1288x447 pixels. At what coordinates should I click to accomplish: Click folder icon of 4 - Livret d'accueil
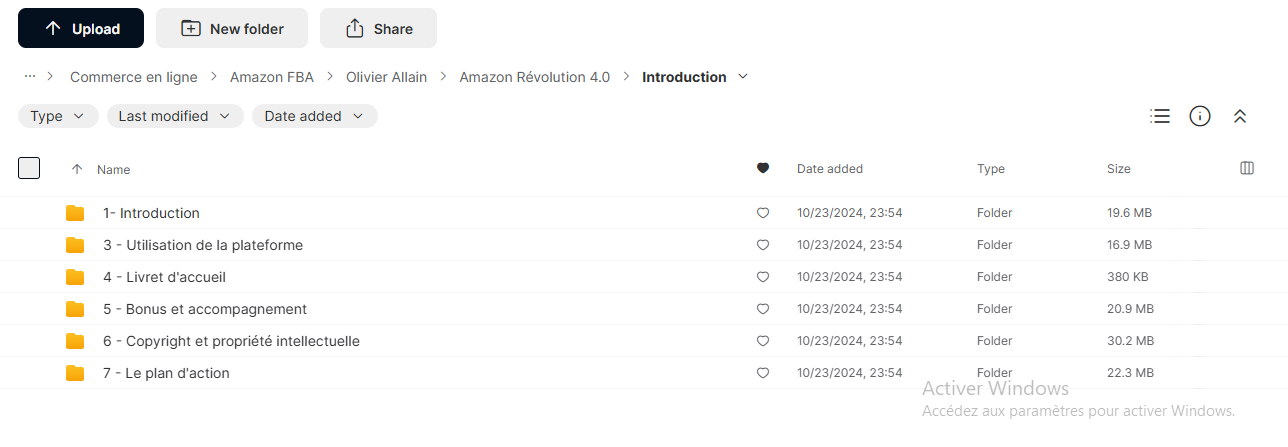[75, 277]
